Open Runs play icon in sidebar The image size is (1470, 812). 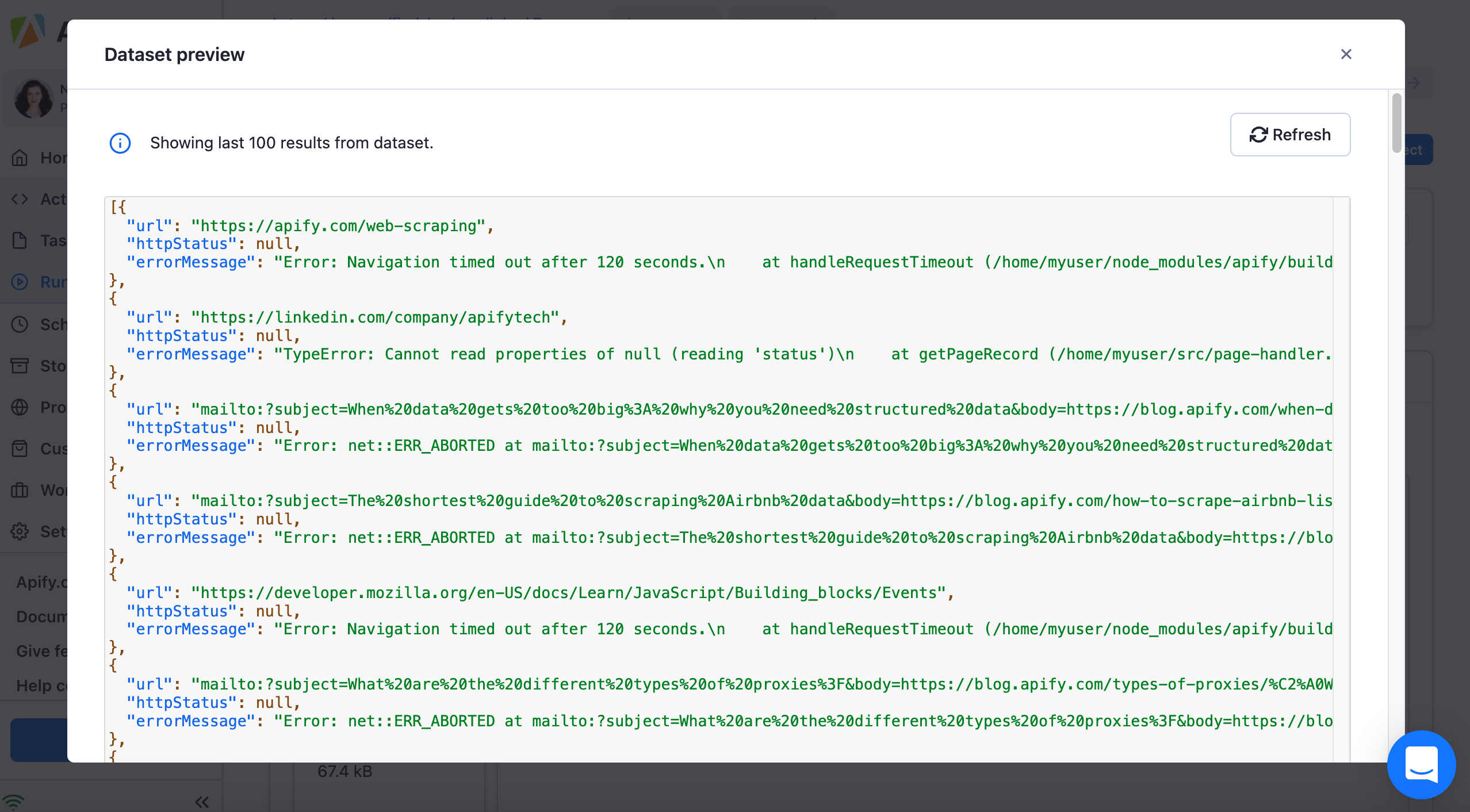click(20, 282)
